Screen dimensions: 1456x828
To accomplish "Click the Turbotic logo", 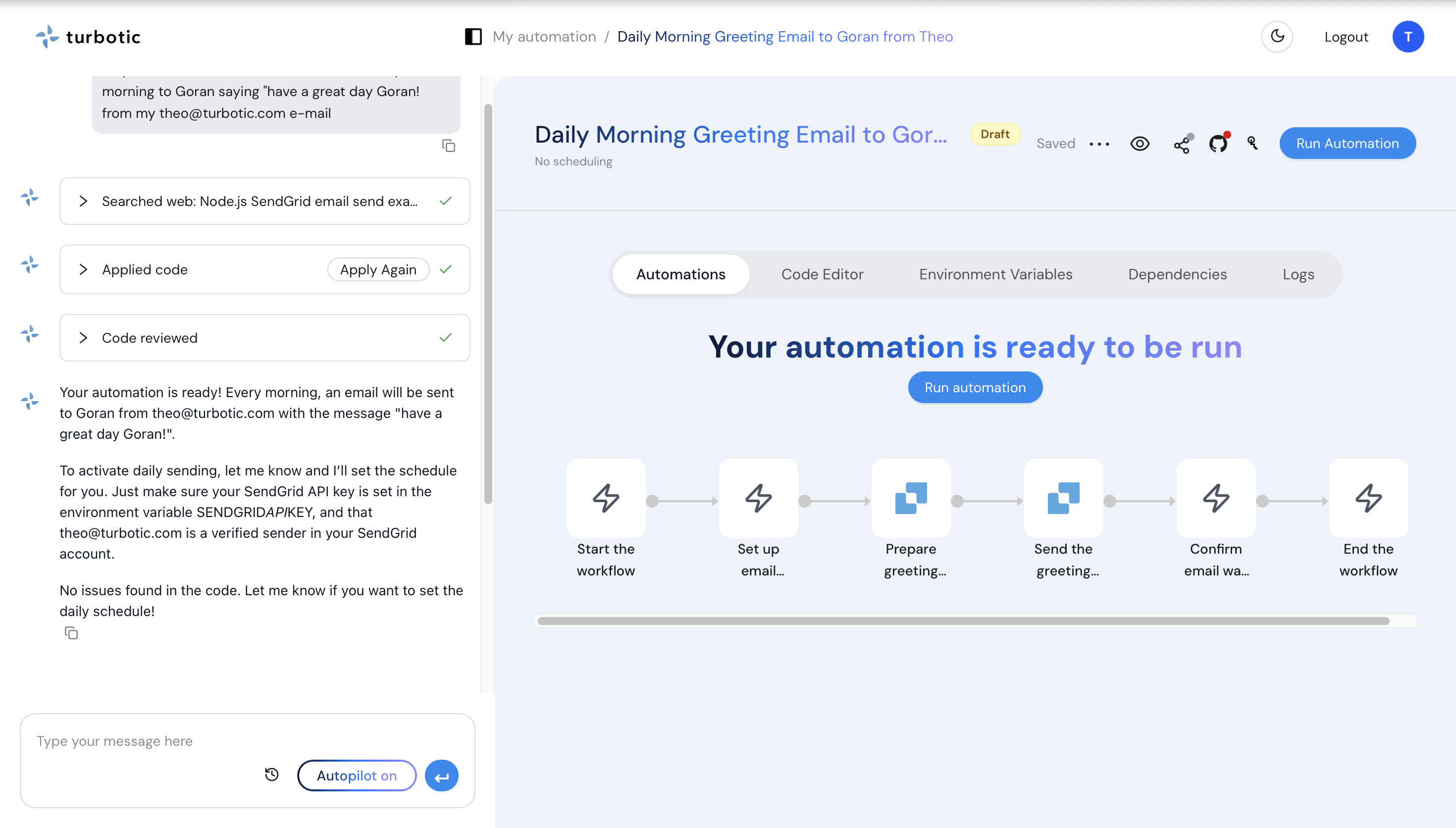I will click(x=88, y=36).
